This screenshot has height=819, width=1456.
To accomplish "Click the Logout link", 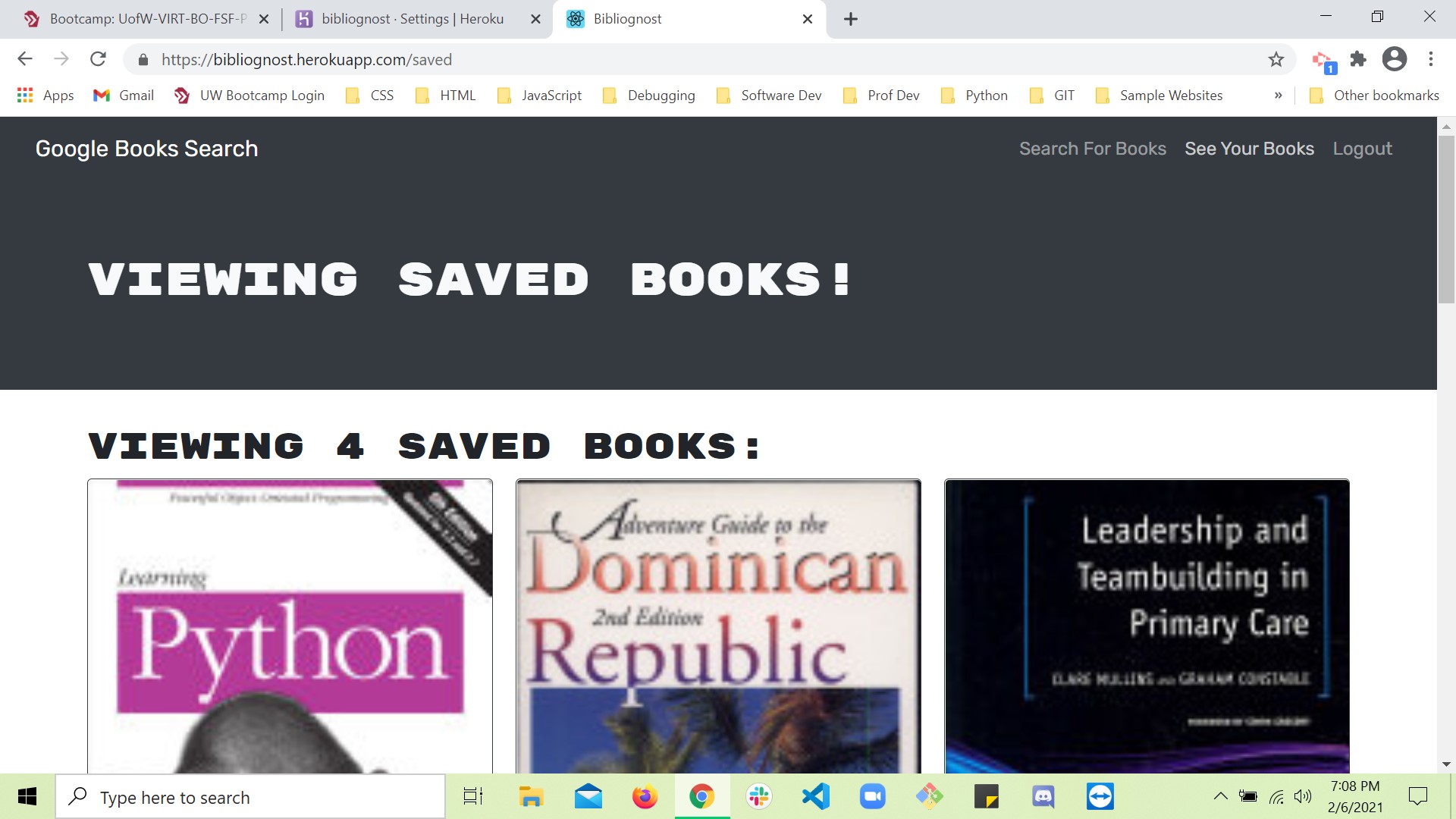I will pyautogui.click(x=1362, y=149).
